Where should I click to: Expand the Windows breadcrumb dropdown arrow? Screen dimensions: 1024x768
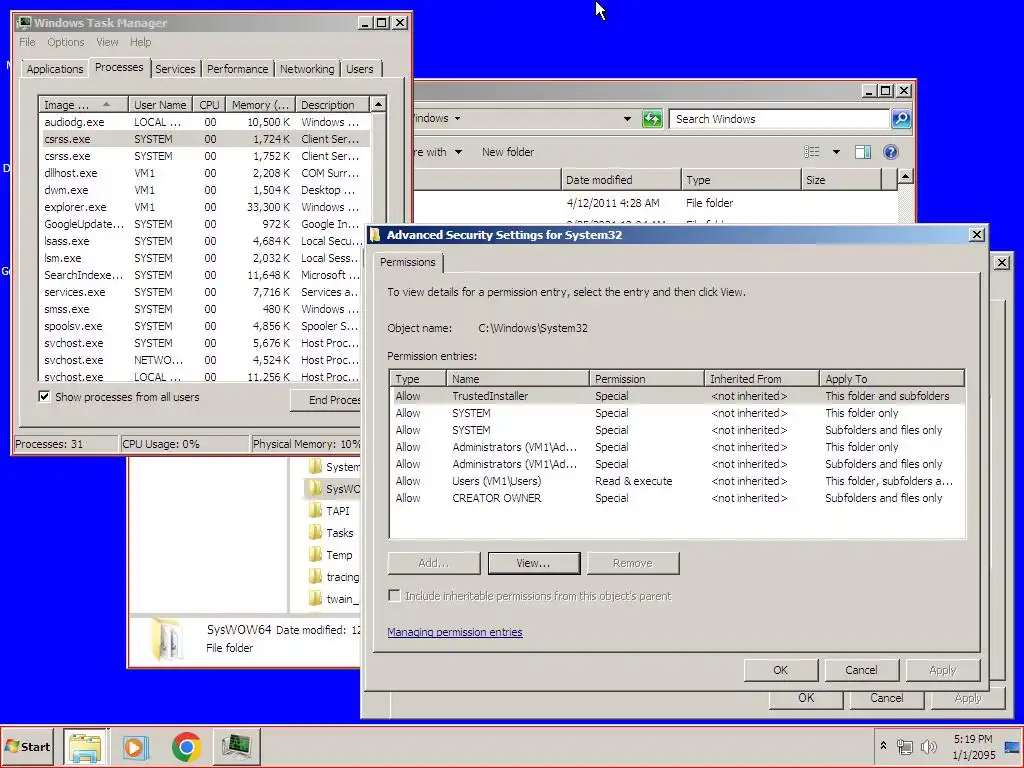tap(457, 119)
